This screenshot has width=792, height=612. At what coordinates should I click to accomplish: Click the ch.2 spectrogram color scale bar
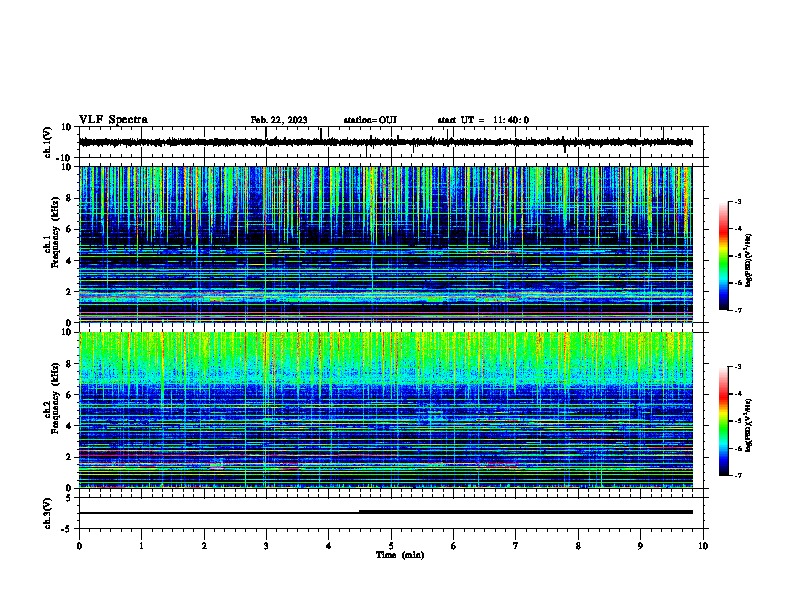coord(724,421)
